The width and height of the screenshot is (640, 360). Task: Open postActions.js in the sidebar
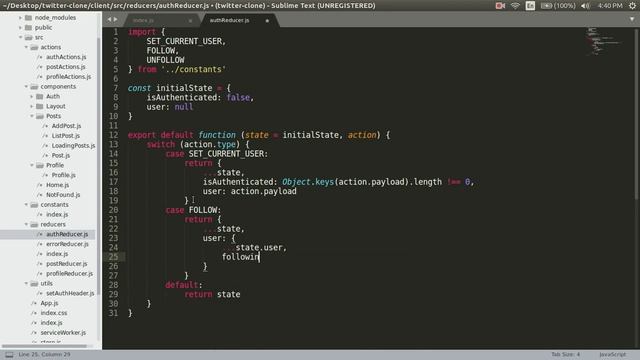66,67
